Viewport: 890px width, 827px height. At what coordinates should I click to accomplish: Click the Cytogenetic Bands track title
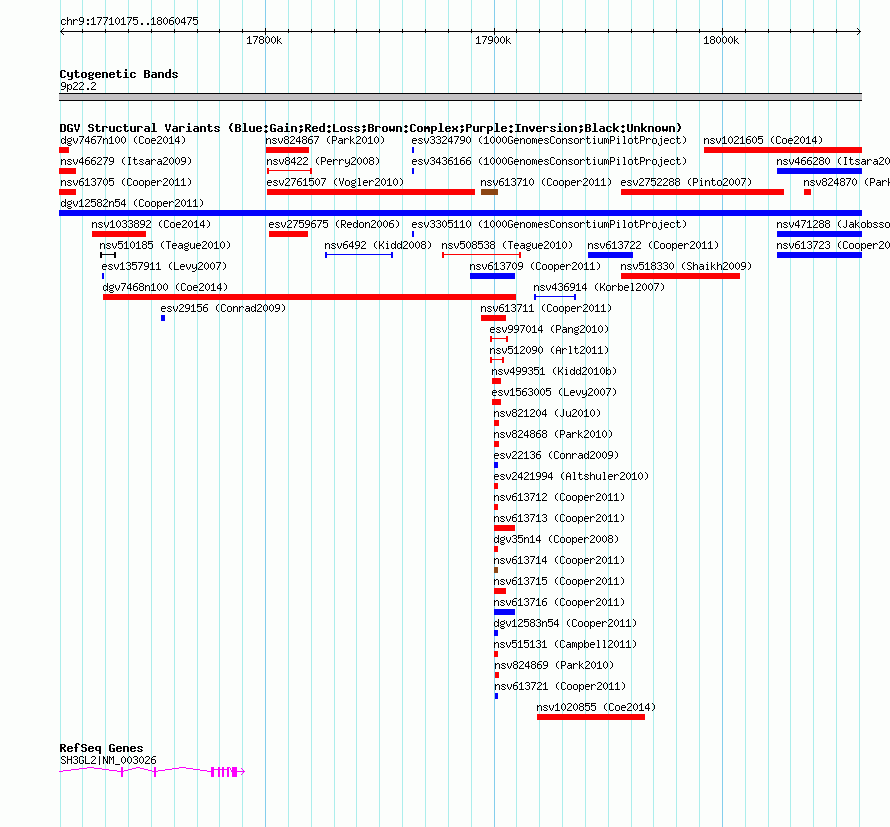pyautogui.click(x=119, y=74)
